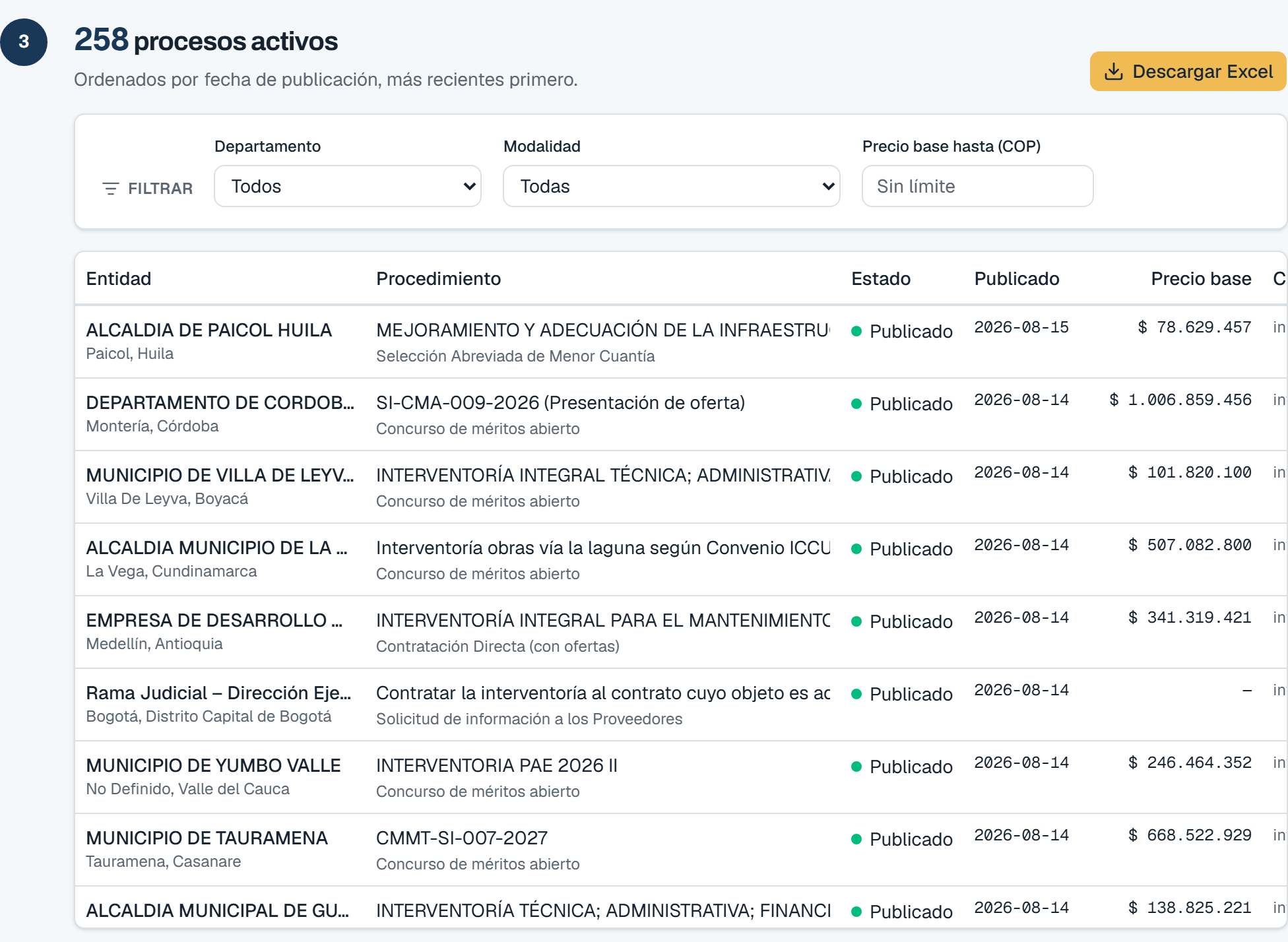Click the Precio base hasta input field
1288x942 pixels.
pos(977,186)
